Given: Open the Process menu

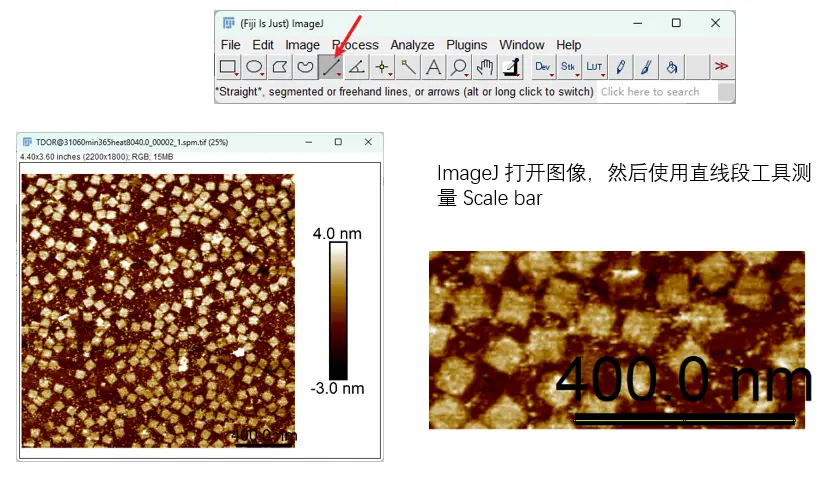Looking at the screenshot, I should [355, 45].
